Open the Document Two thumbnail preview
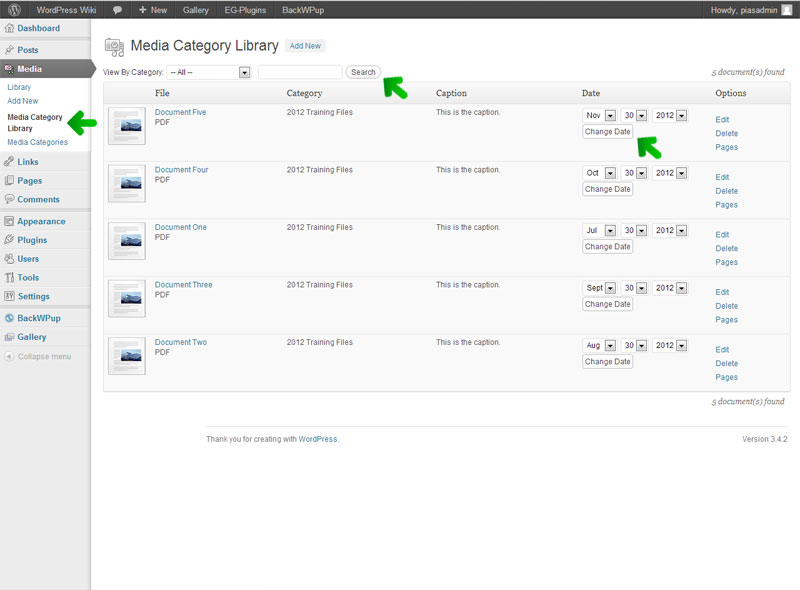 pos(127,356)
